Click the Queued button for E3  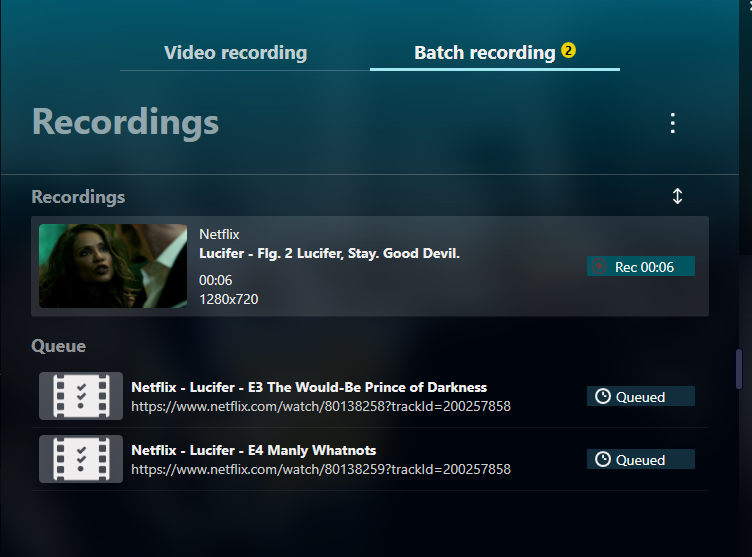[641, 396]
